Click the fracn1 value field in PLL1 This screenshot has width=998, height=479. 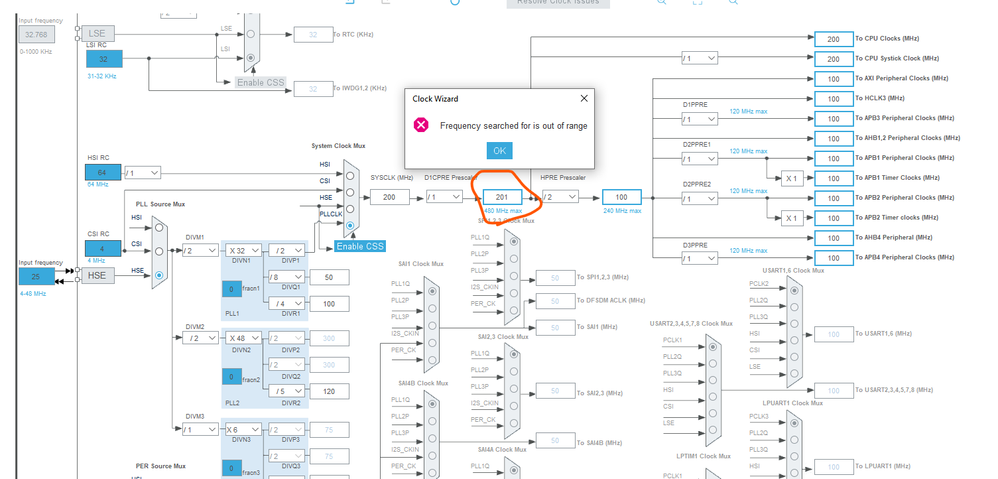tap(232, 289)
